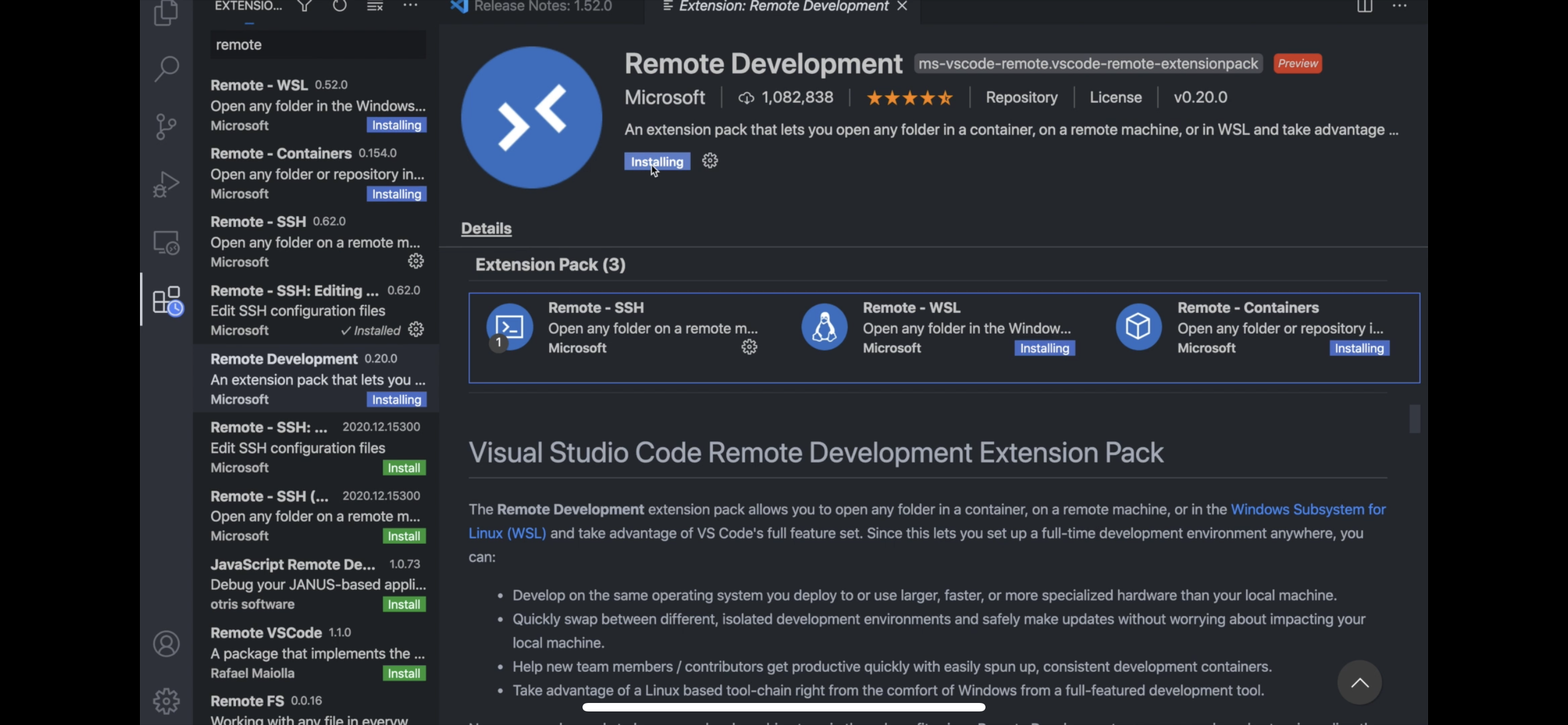Click the Installing button in extension header

[657, 161]
